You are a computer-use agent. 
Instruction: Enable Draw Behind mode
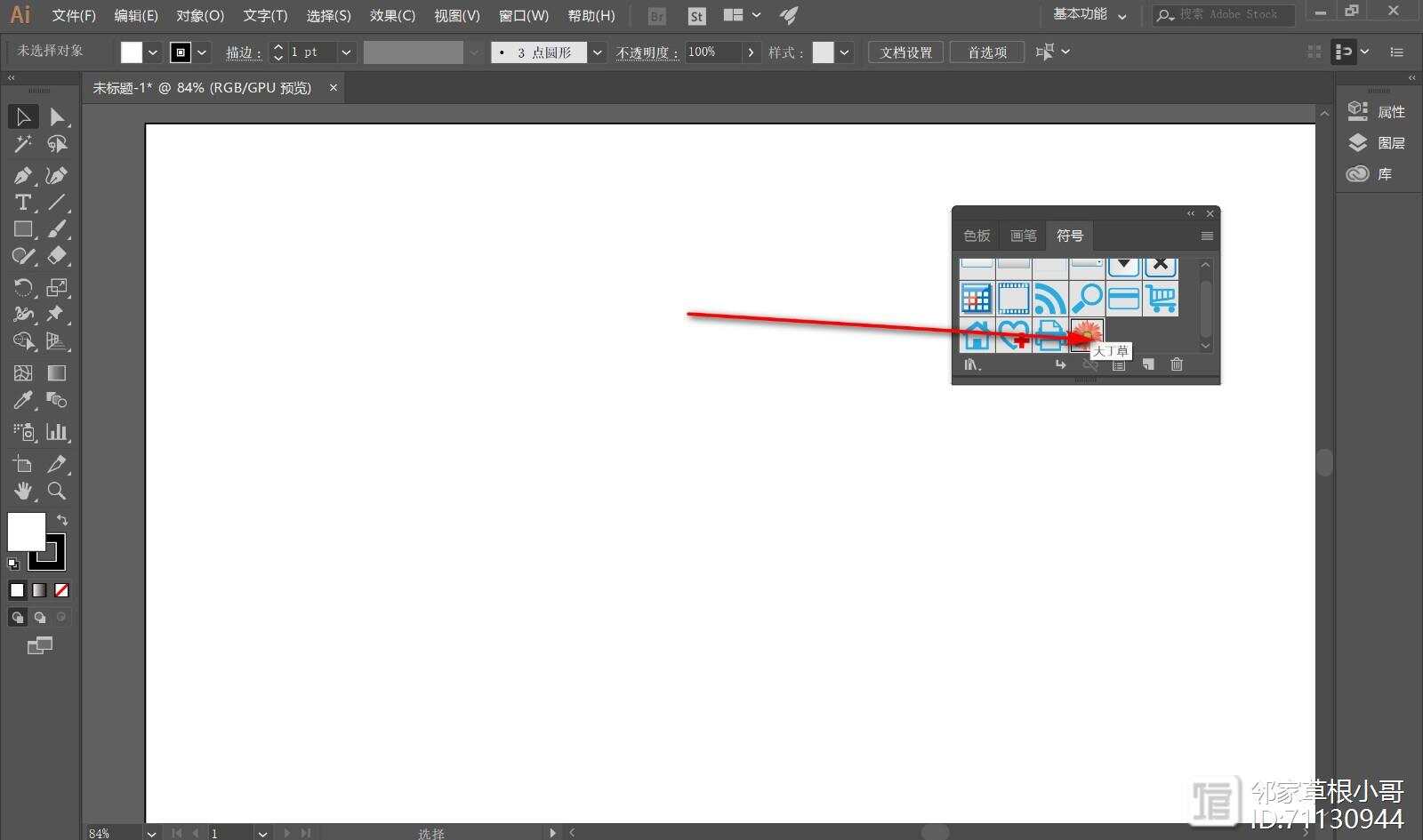(39, 617)
